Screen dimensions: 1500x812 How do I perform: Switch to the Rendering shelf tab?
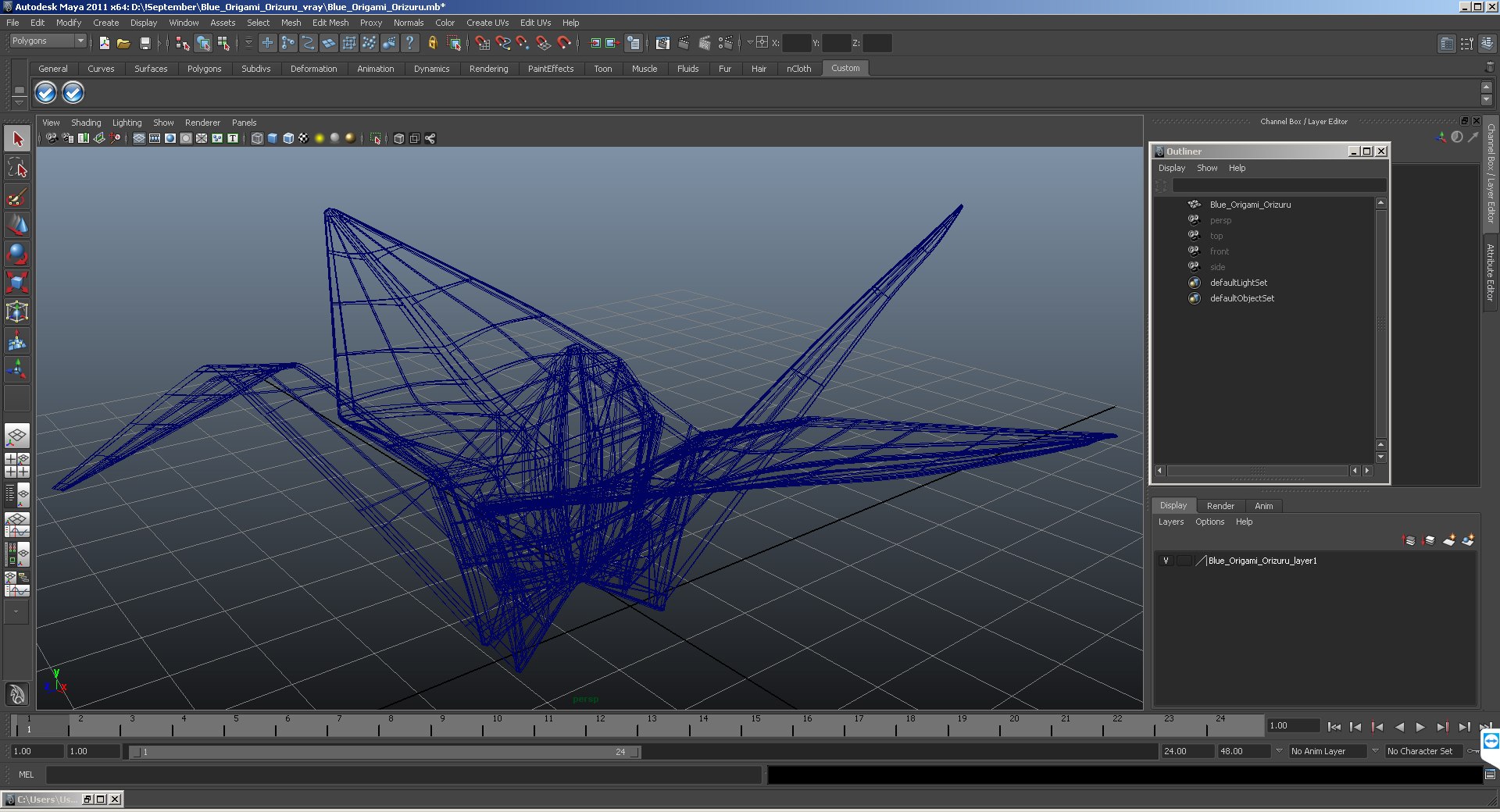(x=488, y=69)
